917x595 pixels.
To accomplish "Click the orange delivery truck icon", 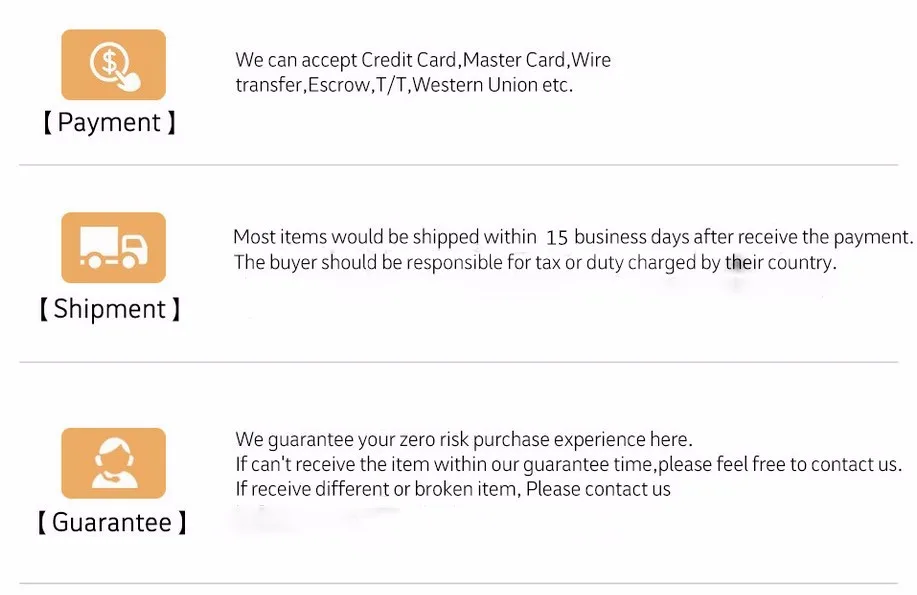I will click(113, 247).
